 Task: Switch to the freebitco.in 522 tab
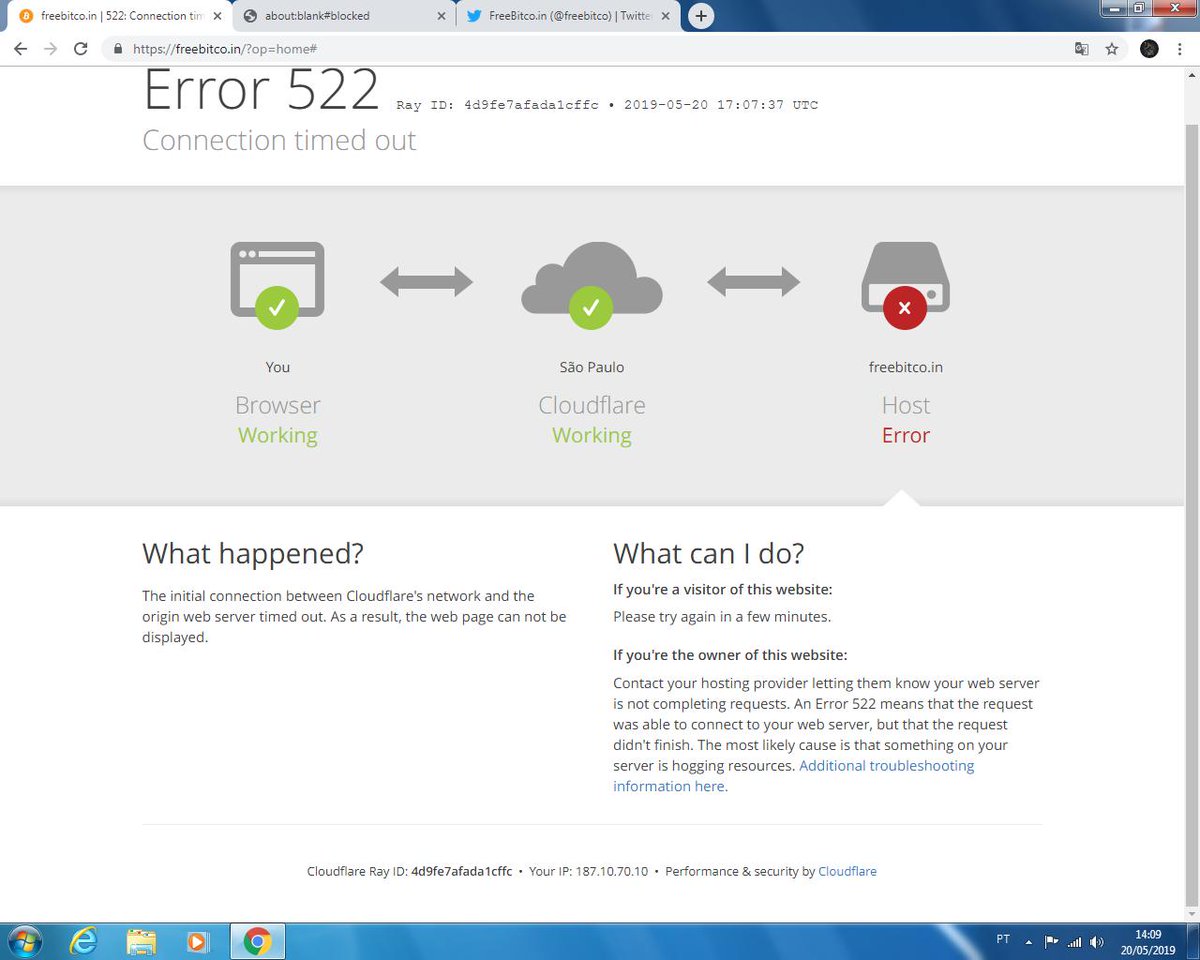[x=120, y=16]
